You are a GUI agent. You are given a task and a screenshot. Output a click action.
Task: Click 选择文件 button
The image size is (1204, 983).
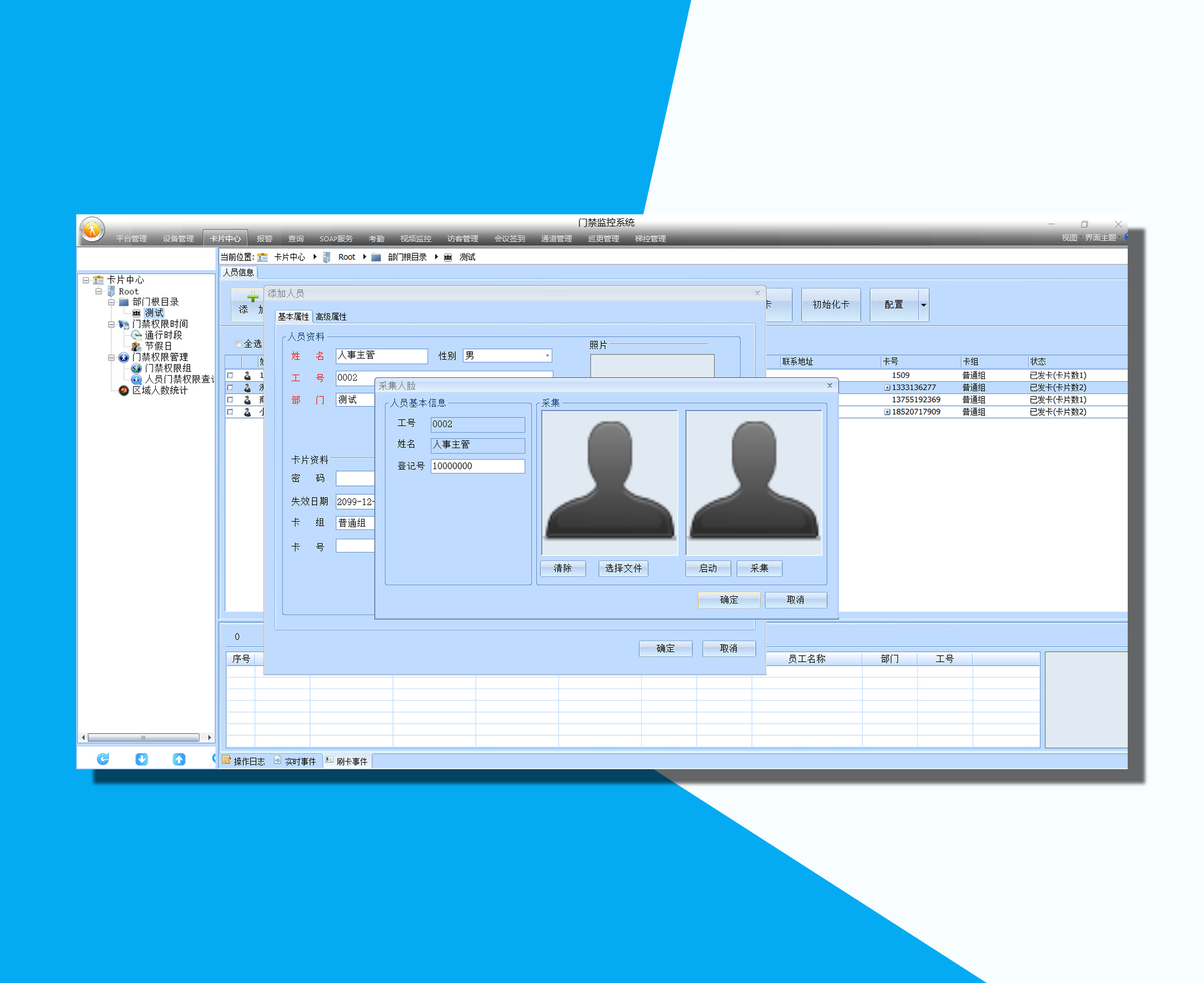coord(623,568)
